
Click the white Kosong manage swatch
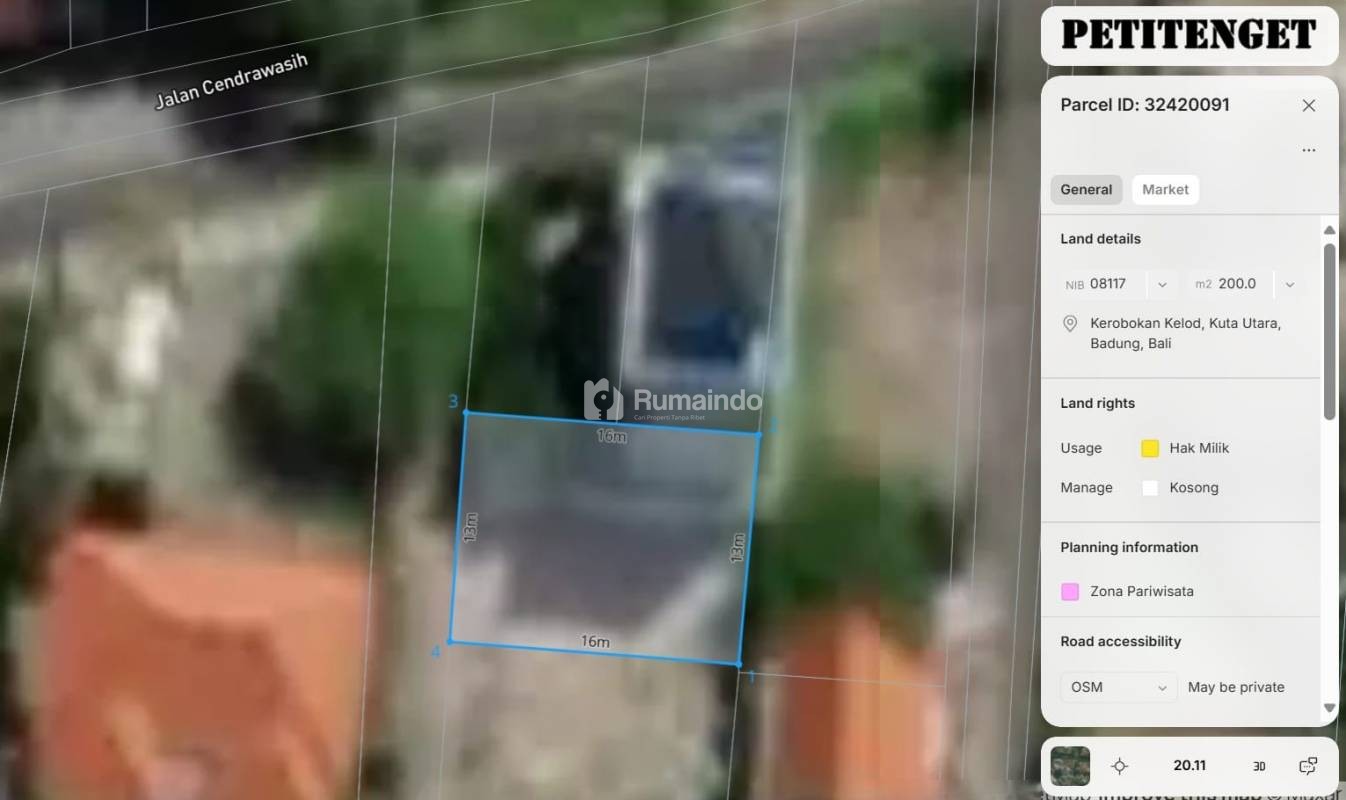[1150, 488]
